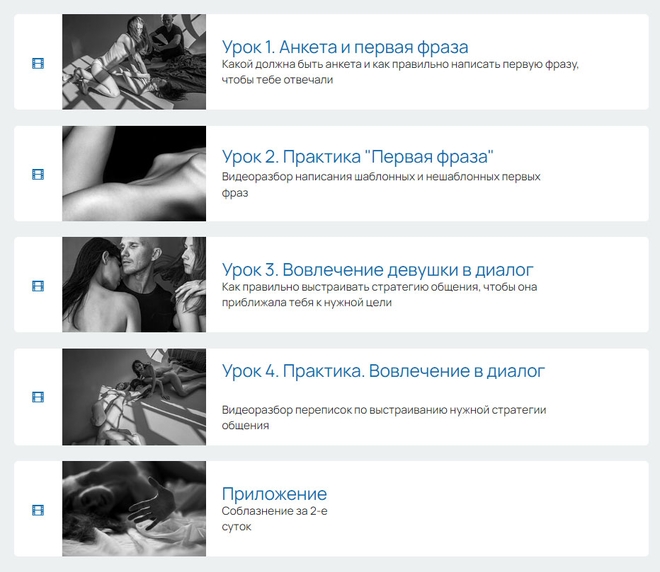The width and height of the screenshot is (660, 572).
Task: Click the Видеоразбор написания шаблонных description
Action: (381, 184)
